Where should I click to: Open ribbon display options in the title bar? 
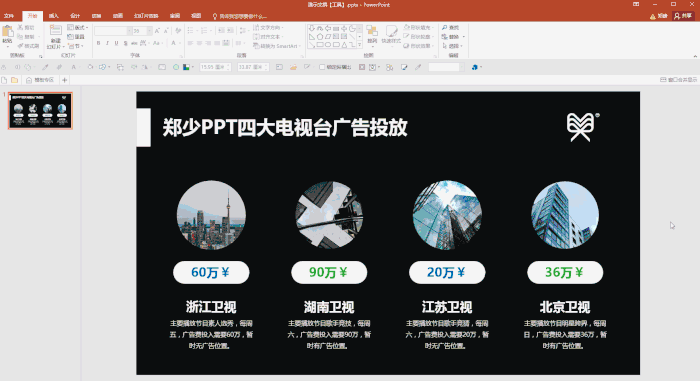point(636,4)
